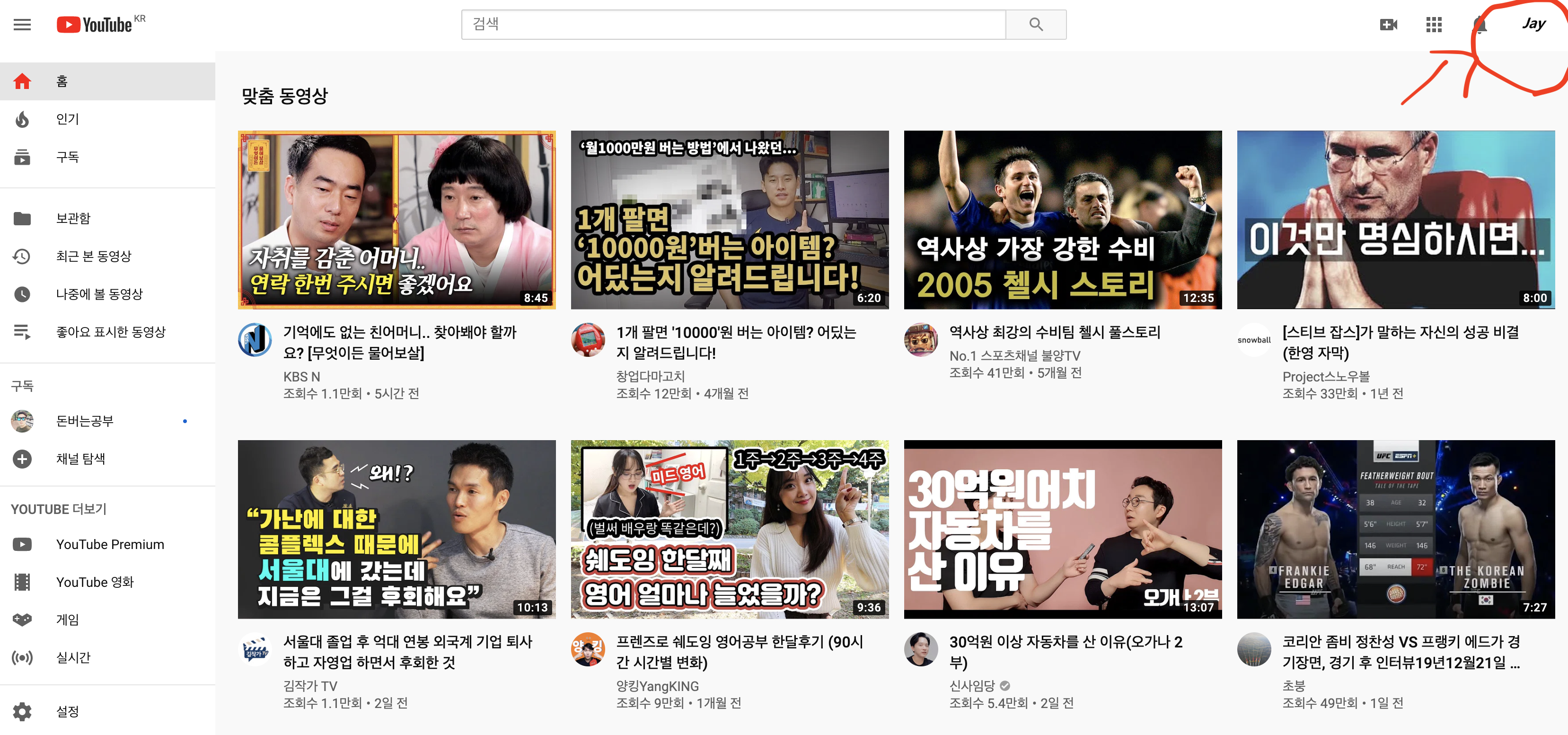Click the 나중에 볼 동영상 clock icon

point(23,294)
